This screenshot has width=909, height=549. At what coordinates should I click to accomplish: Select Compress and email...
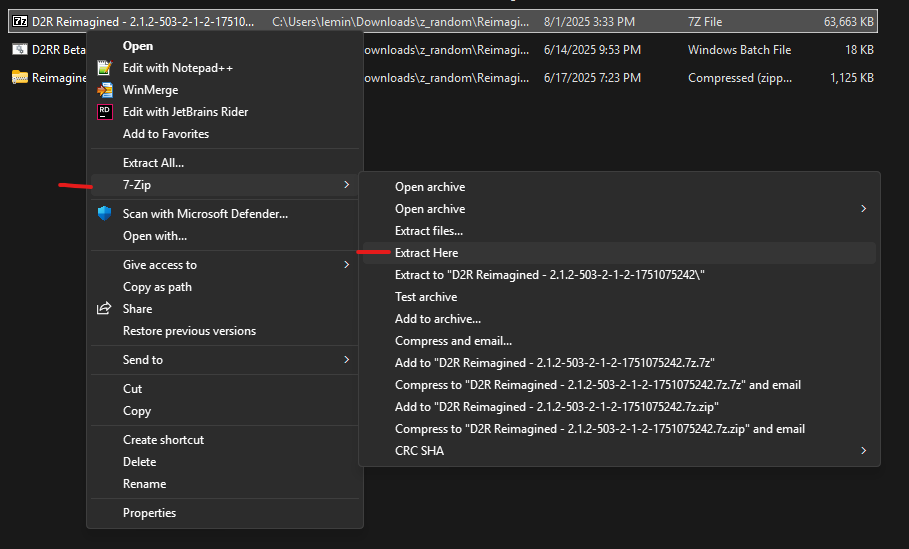pyautogui.click(x=453, y=341)
